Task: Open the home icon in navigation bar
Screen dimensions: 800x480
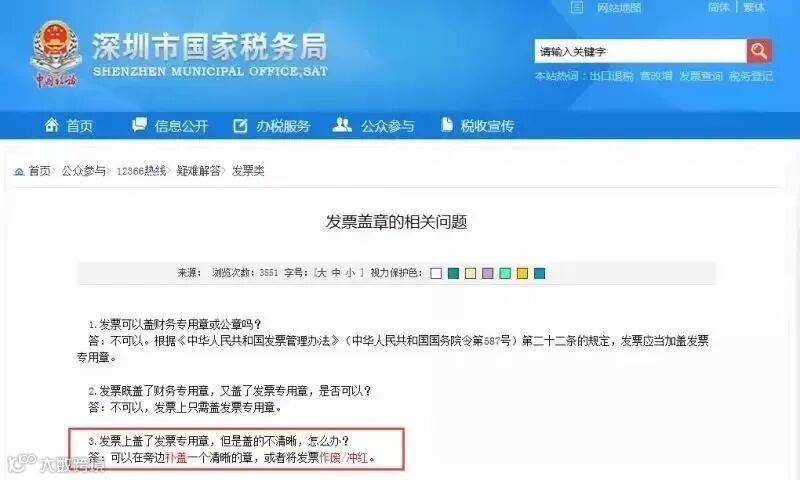Action: point(52,124)
